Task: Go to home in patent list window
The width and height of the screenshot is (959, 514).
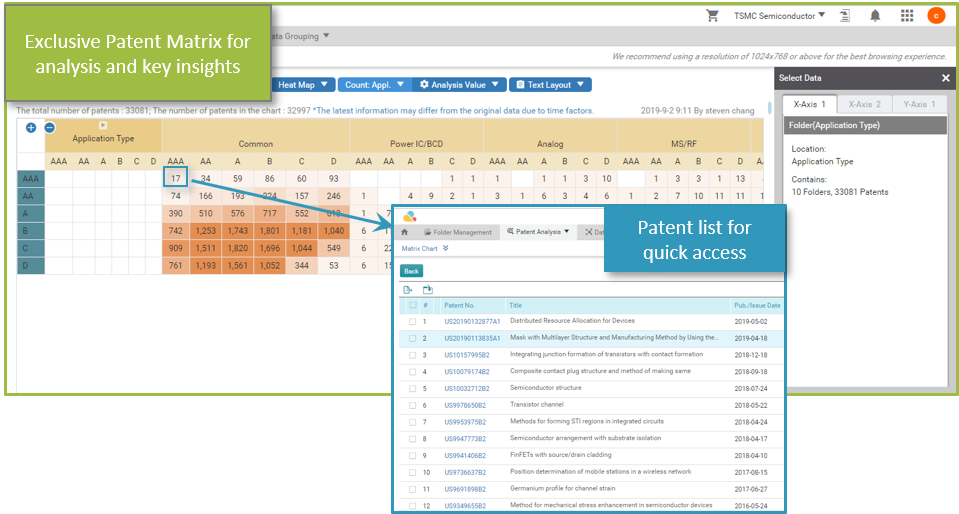Action: [x=404, y=232]
